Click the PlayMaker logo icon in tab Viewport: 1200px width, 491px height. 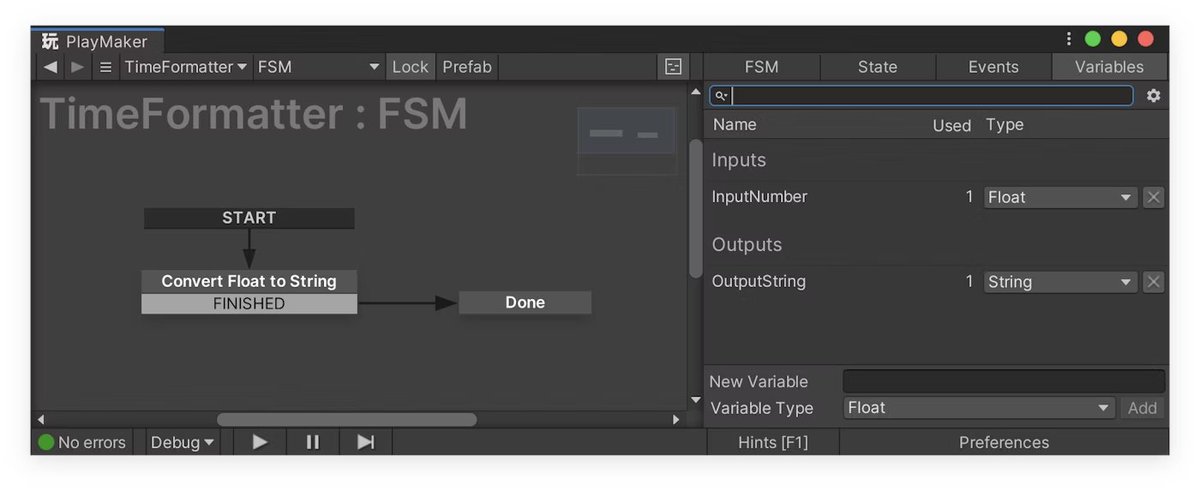(x=50, y=41)
